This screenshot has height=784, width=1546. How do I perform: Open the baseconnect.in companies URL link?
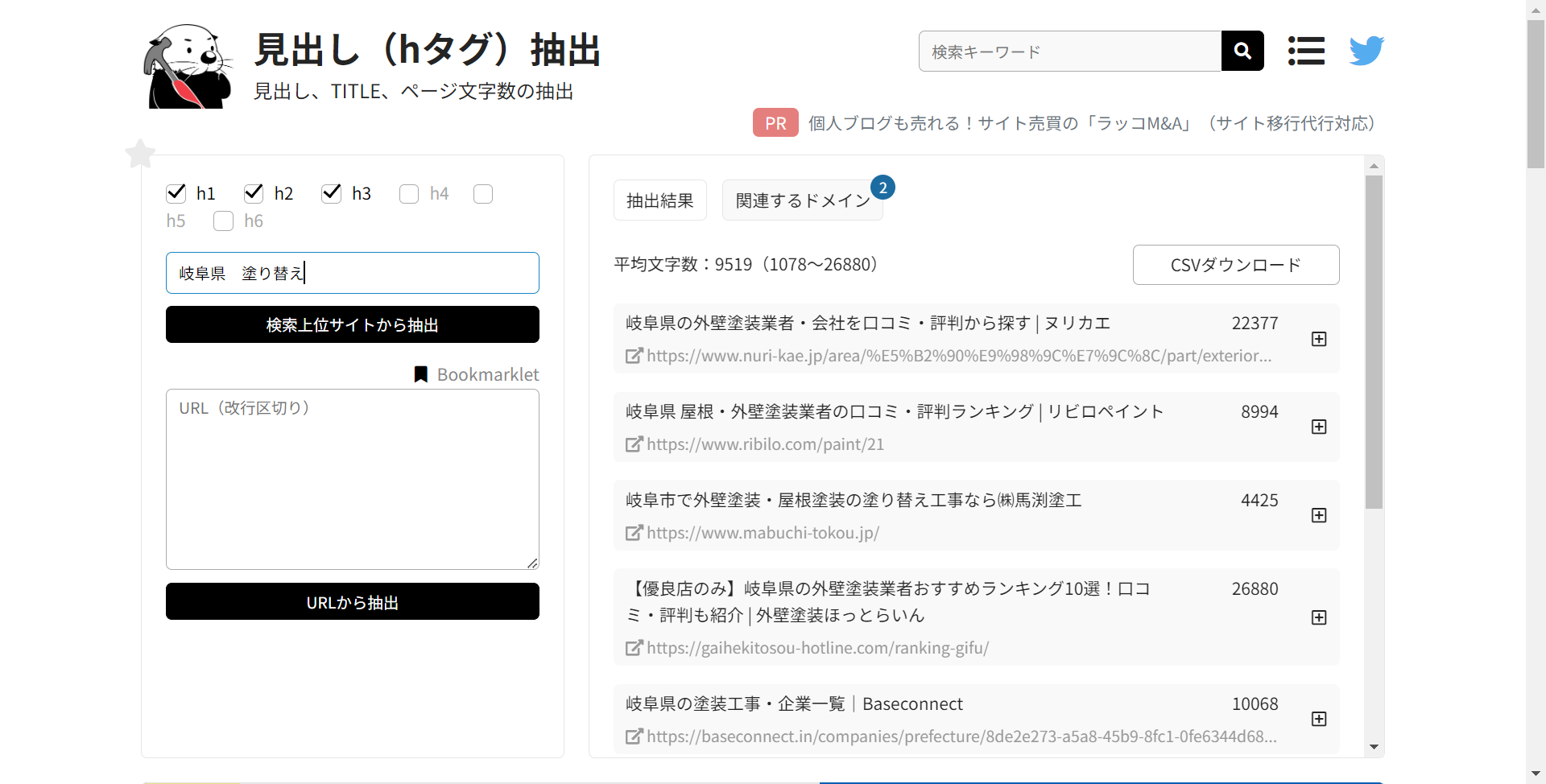(x=961, y=737)
